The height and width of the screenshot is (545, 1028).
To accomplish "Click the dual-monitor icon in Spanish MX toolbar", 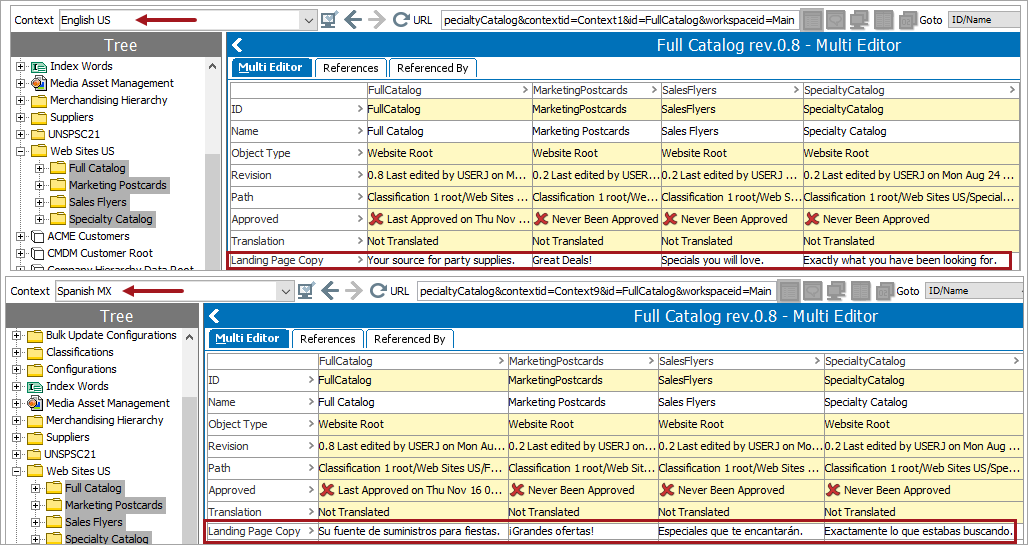I will 836,291.
